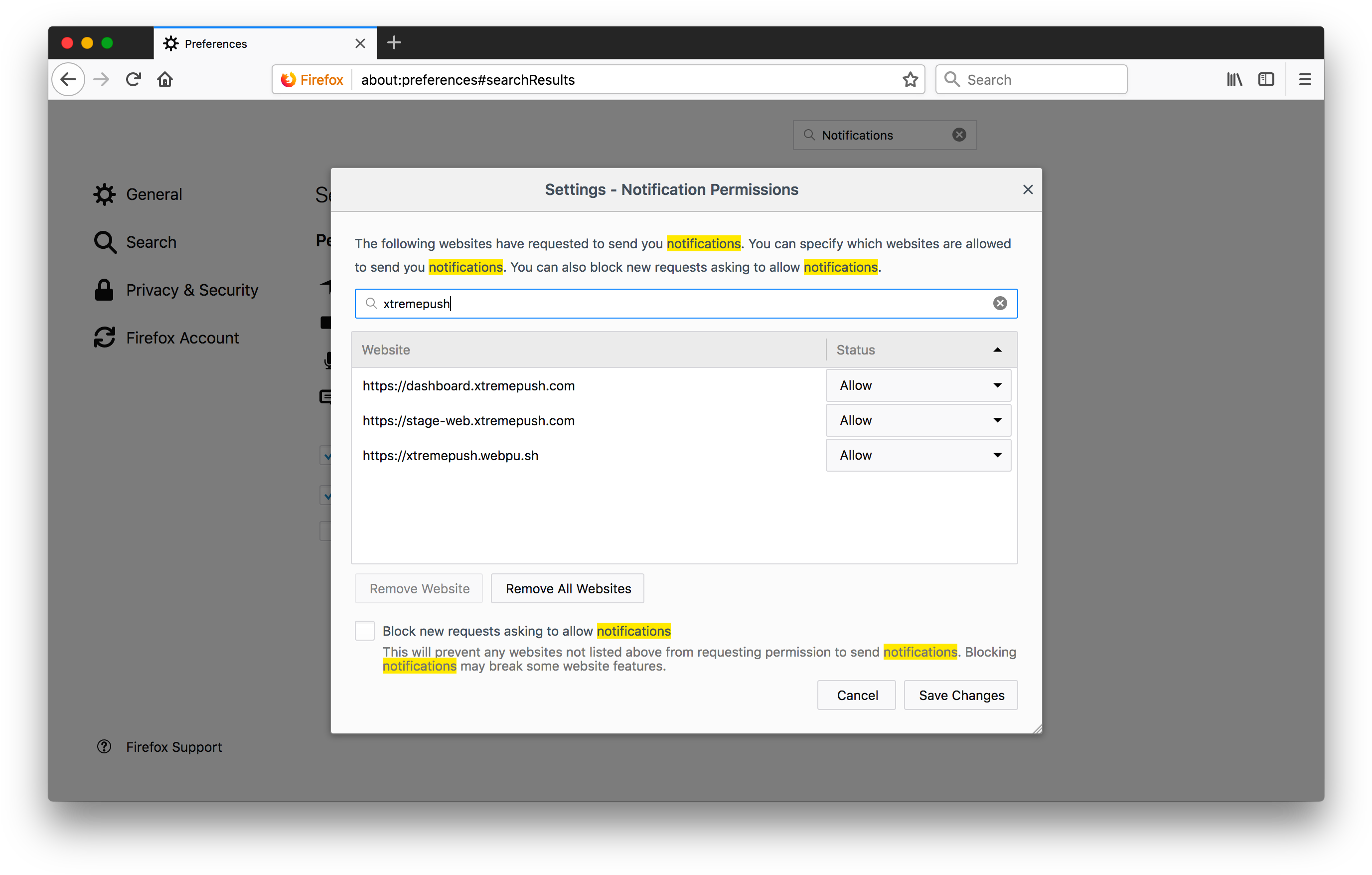This screenshot has width=1372, height=875.
Task: Close the Notification Permissions dialog
Action: pyautogui.click(x=1027, y=189)
